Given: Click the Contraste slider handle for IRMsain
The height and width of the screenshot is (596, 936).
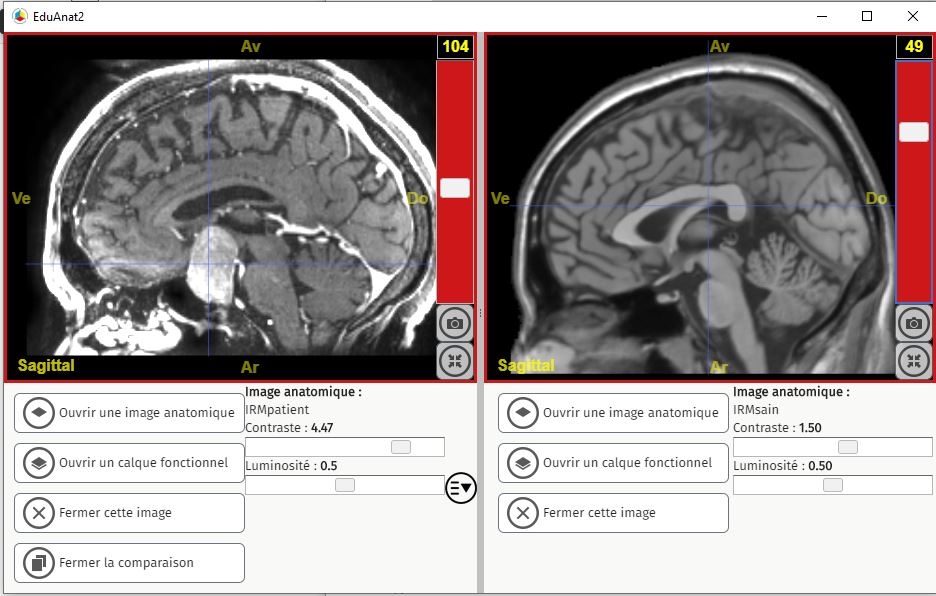Looking at the screenshot, I should pos(847,447).
